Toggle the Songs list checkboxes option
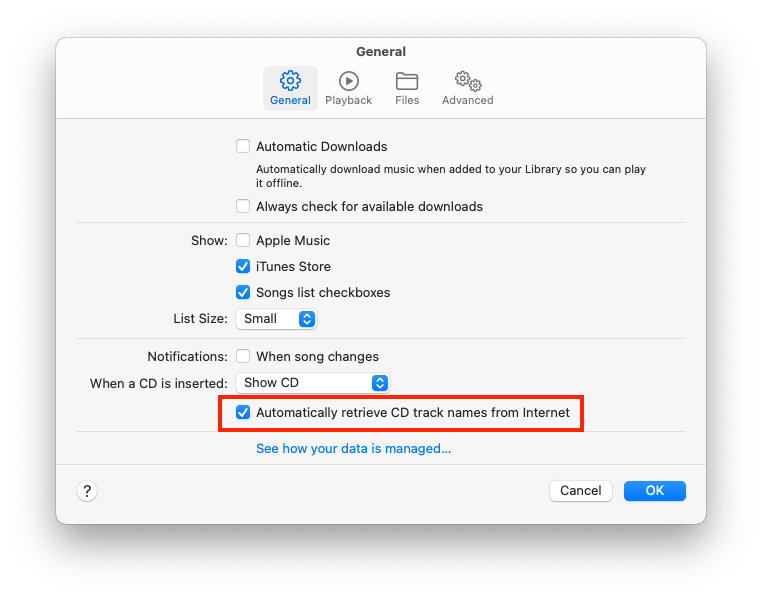The image size is (762, 598). tap(243, 292)
